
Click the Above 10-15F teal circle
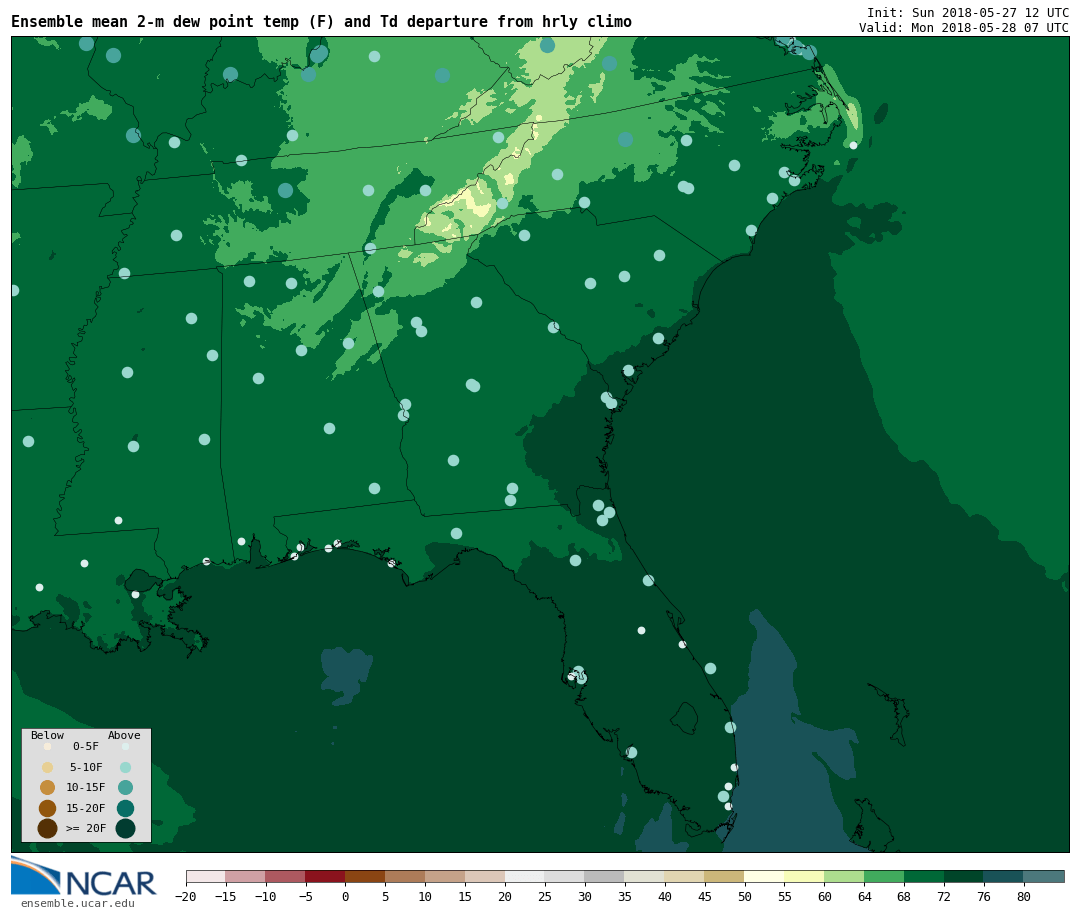(125, 787)
